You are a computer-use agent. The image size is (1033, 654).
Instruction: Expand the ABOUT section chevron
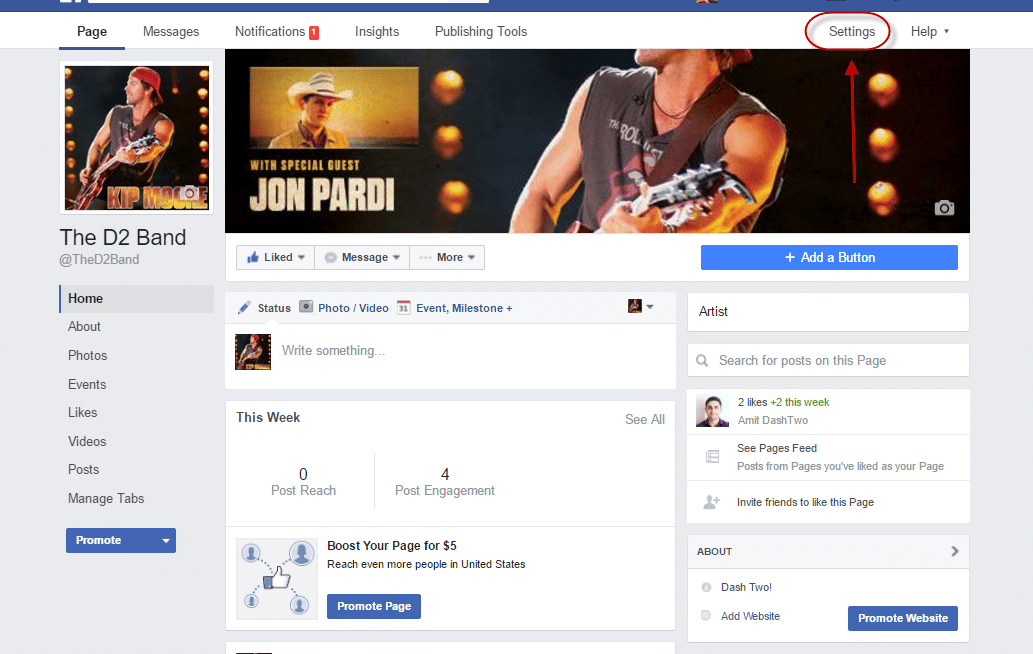pos(955,551)
